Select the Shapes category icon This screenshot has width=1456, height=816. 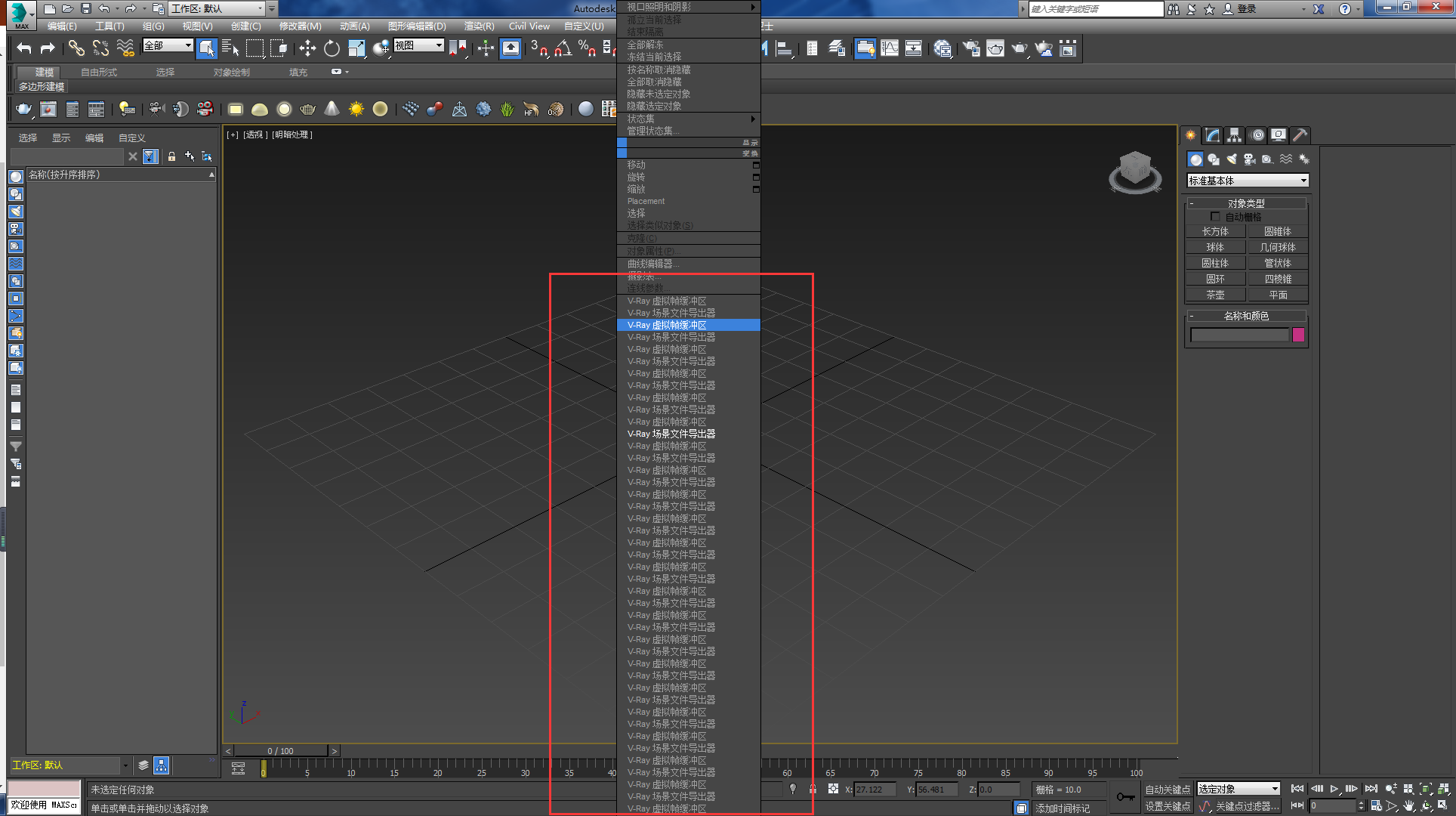pos(1214,159)
